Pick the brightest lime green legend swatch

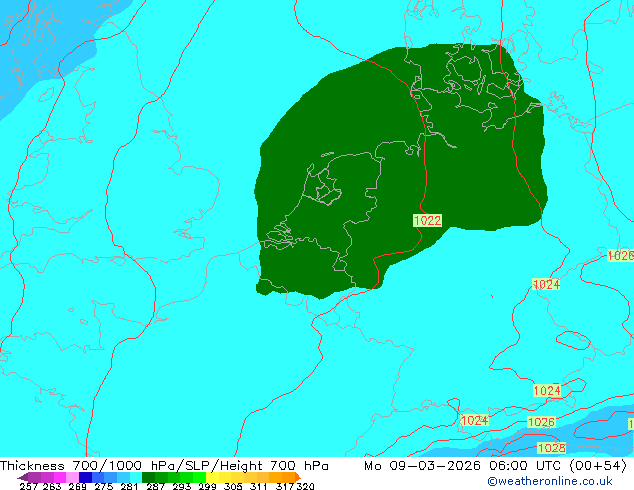pyautogui.click(x=199, y=477)
